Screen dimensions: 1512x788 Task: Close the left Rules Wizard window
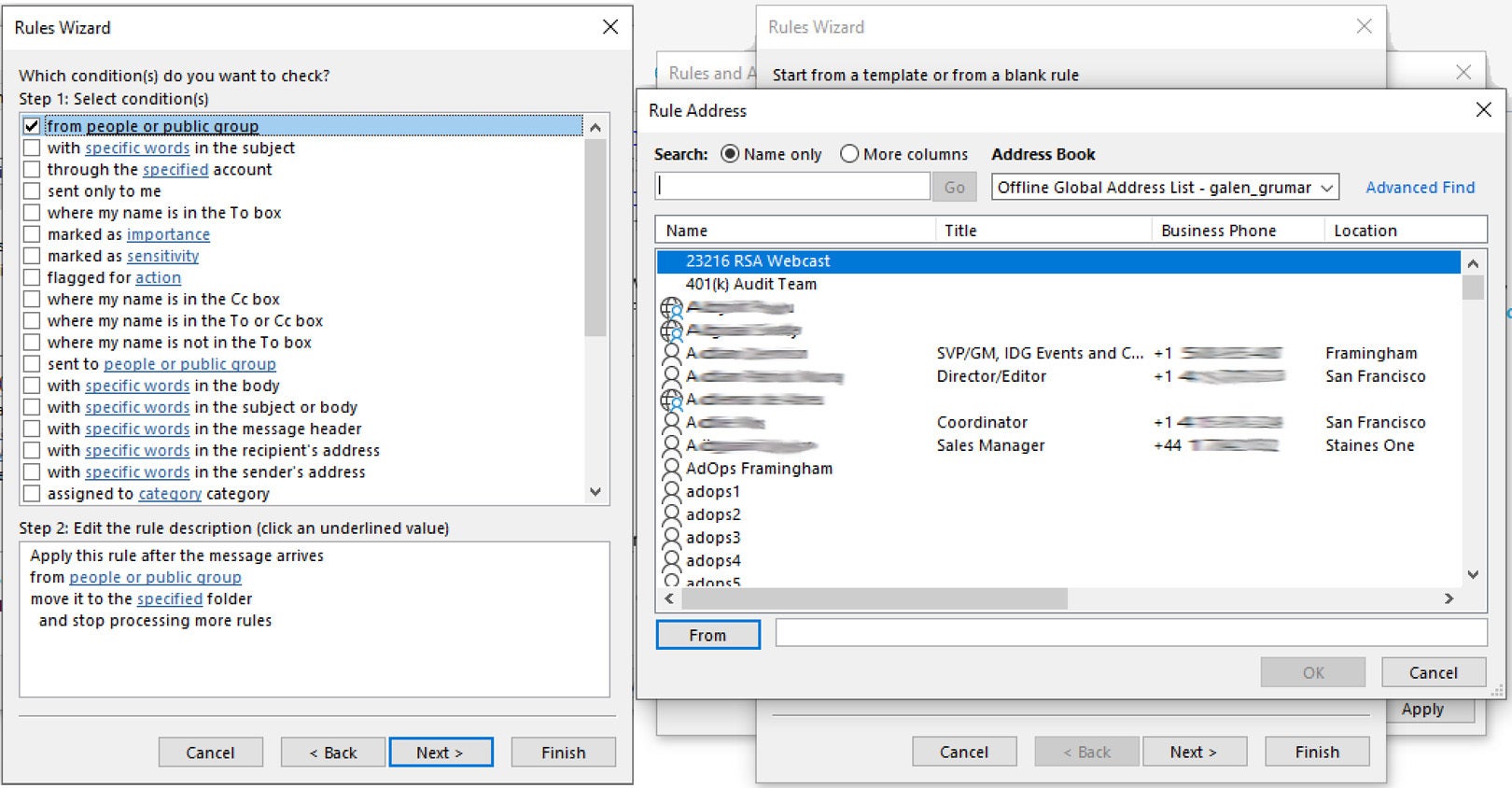[610, 27]
